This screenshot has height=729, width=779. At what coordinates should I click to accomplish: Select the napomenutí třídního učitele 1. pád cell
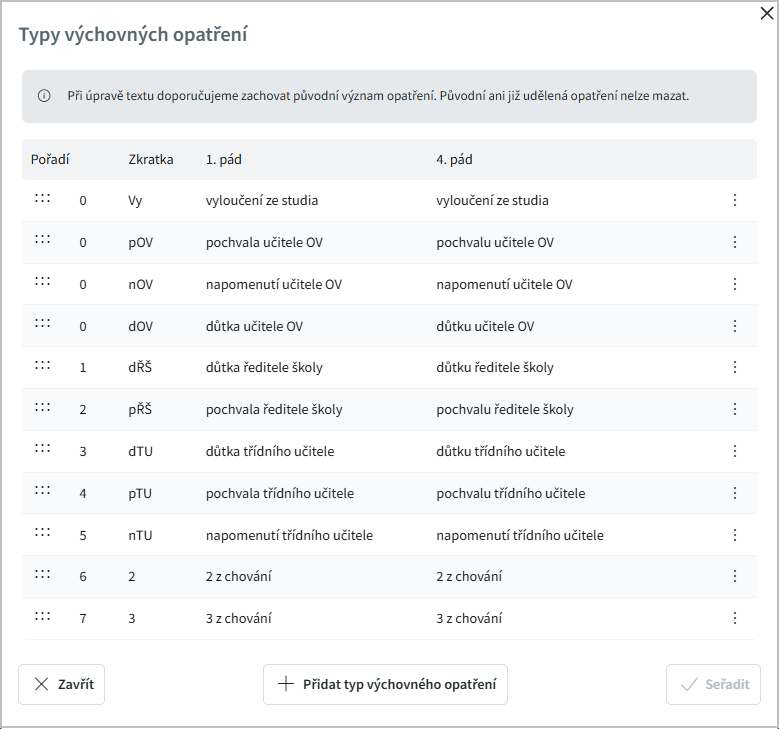pos(289,535)
